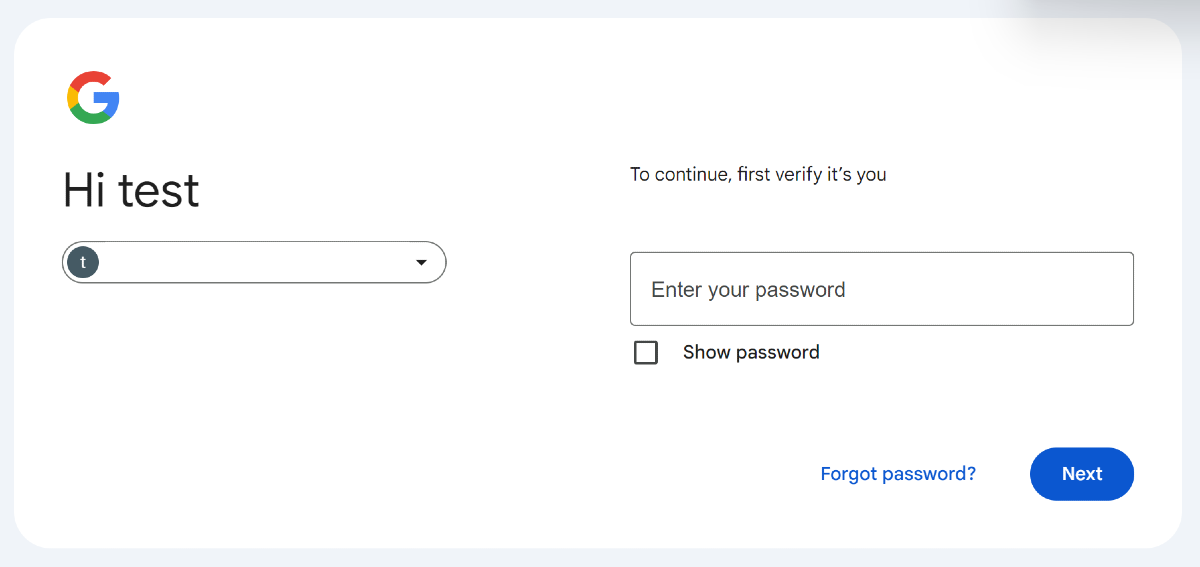Click the round "t" account avatar
Screen dimensions: 1200x567
pos(83,263)
